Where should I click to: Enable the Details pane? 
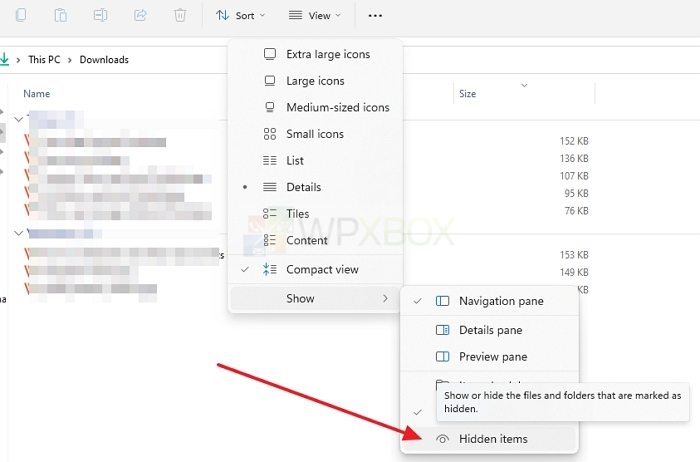coord(489,330)
